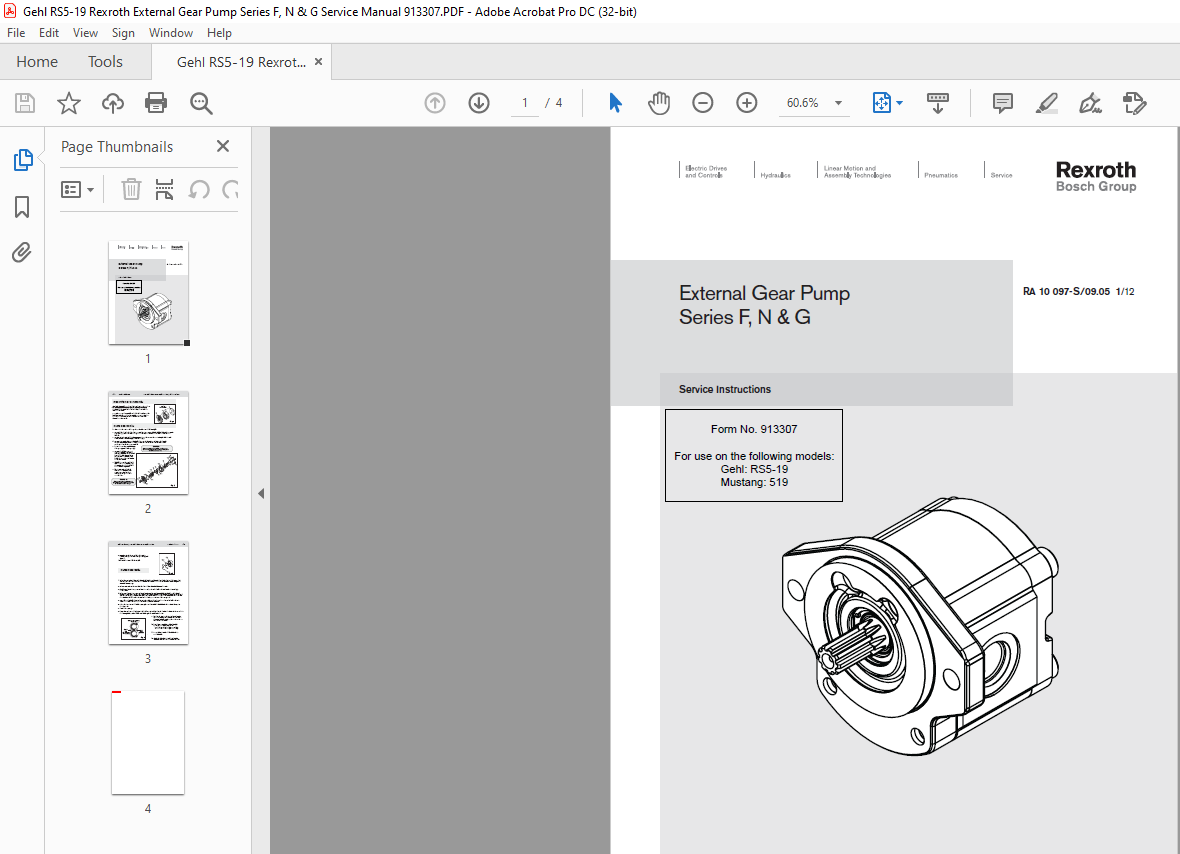Screen dimensions: 1180x854
Task: Open the Help menu
Action: 219,32
